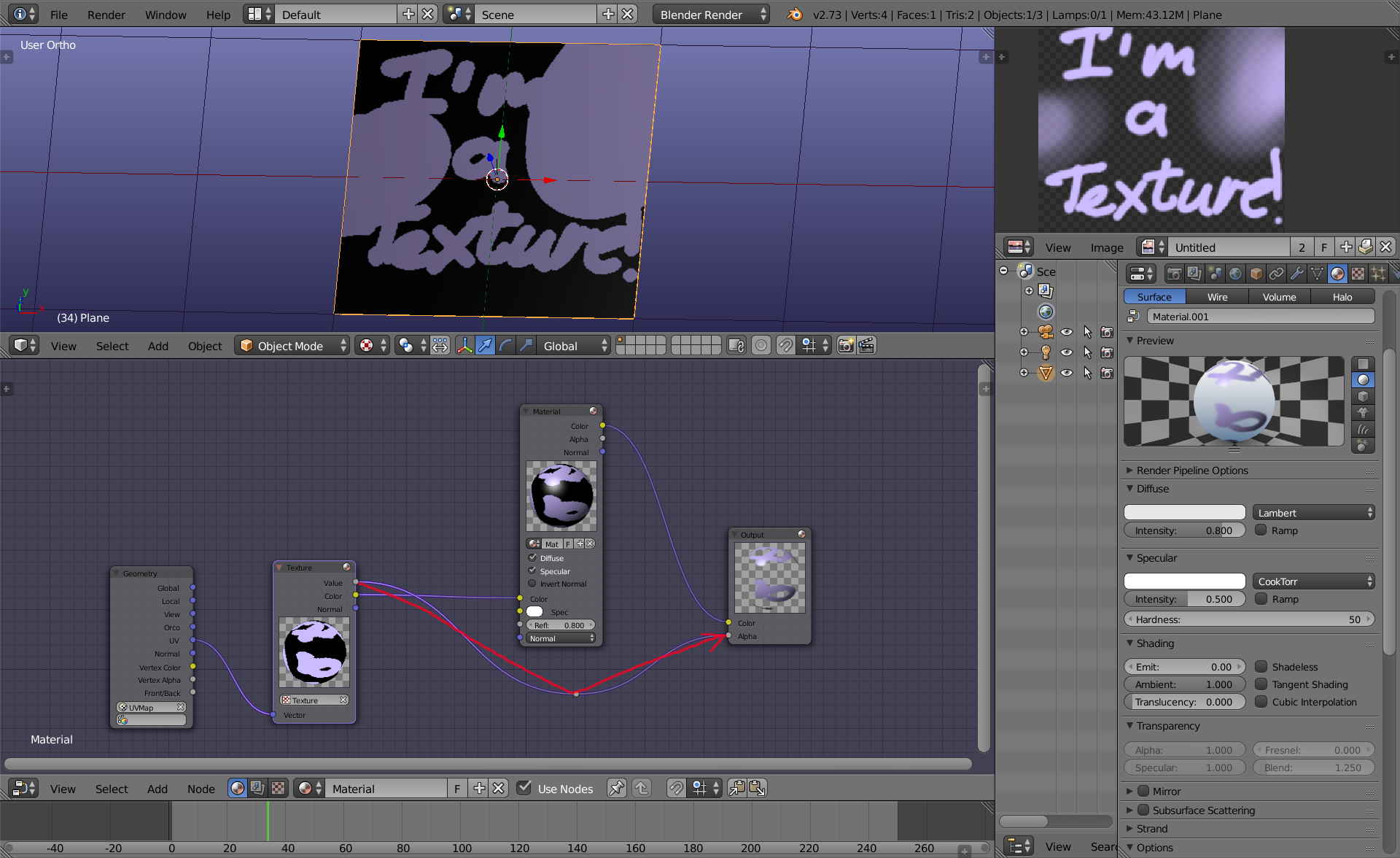Click the OpenGL render camera icon in viewport header
This screenshot has height=858, width=1400.
846,346
